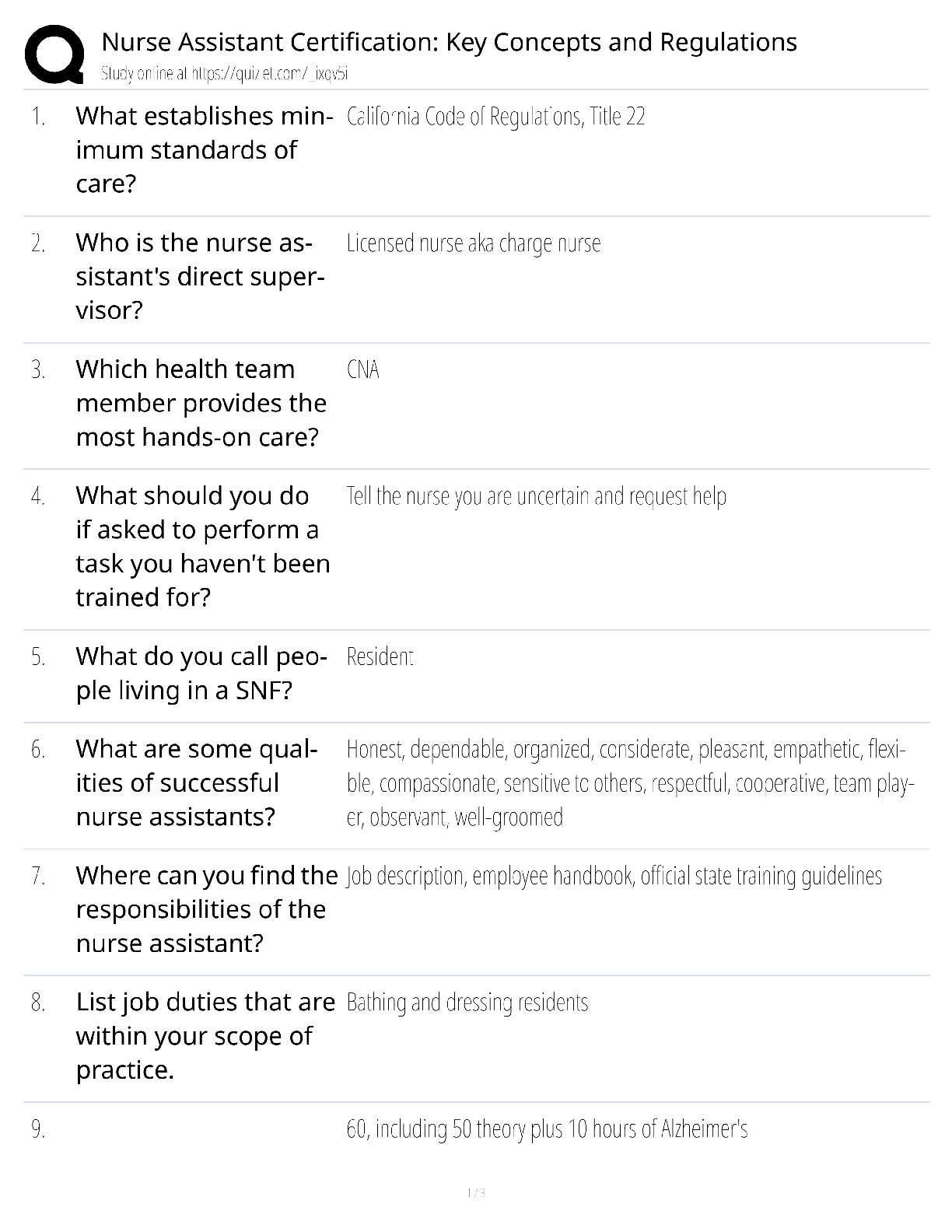Select question about minimum standards of care
952x1232 pixels.
[204, 149]
